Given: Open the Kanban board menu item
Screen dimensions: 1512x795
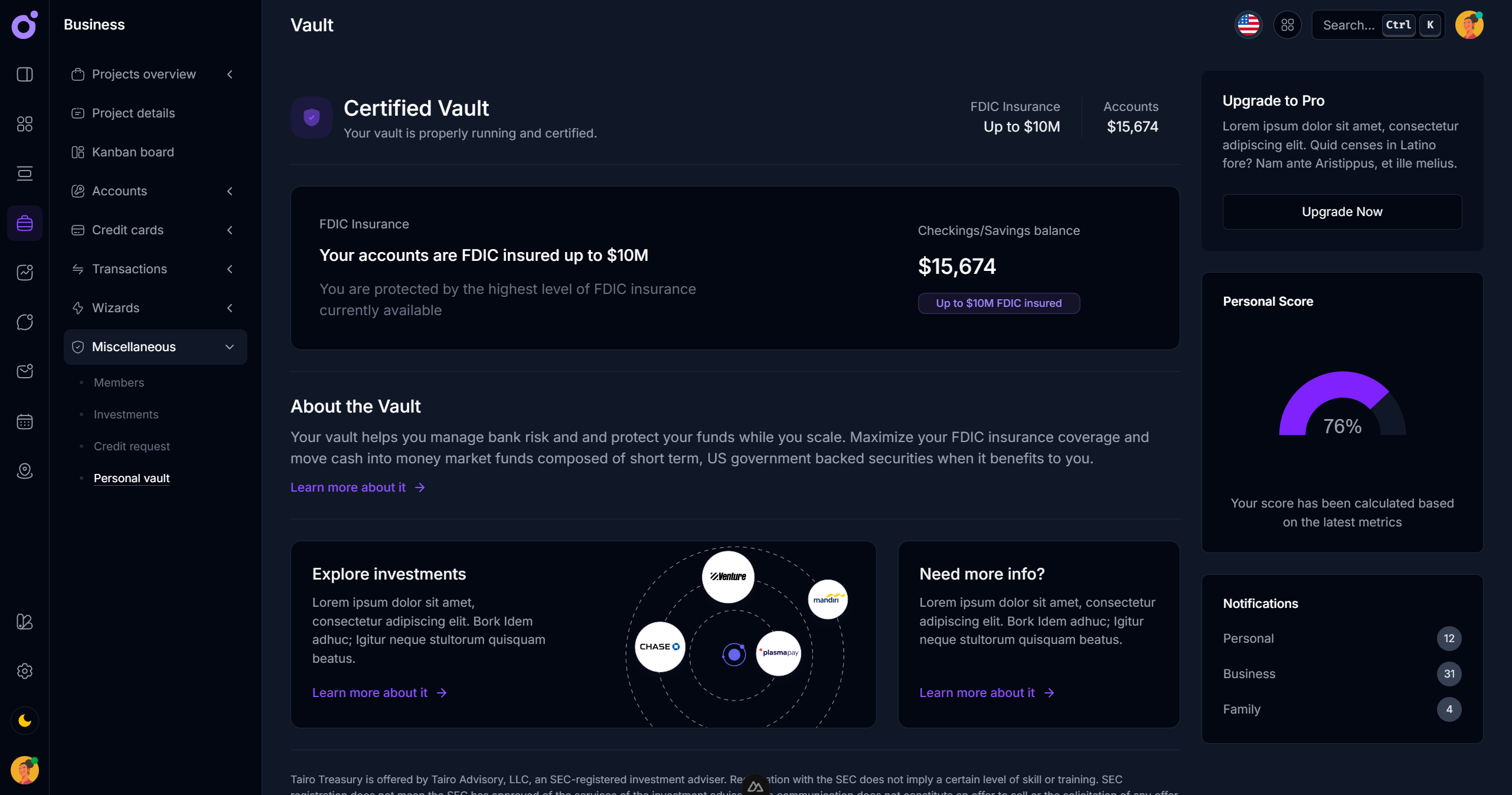Looking at the screenshot, I should pos(133,152).
